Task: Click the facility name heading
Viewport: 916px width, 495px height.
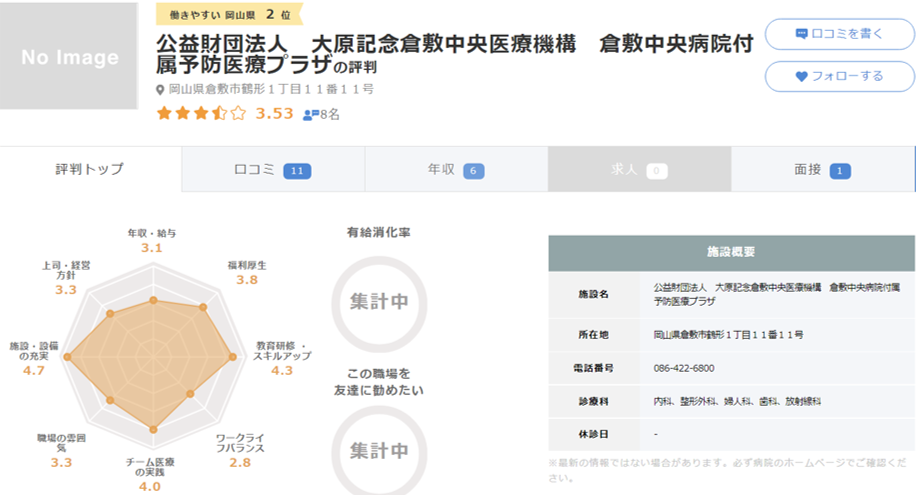Action: [x=454, y=54]
